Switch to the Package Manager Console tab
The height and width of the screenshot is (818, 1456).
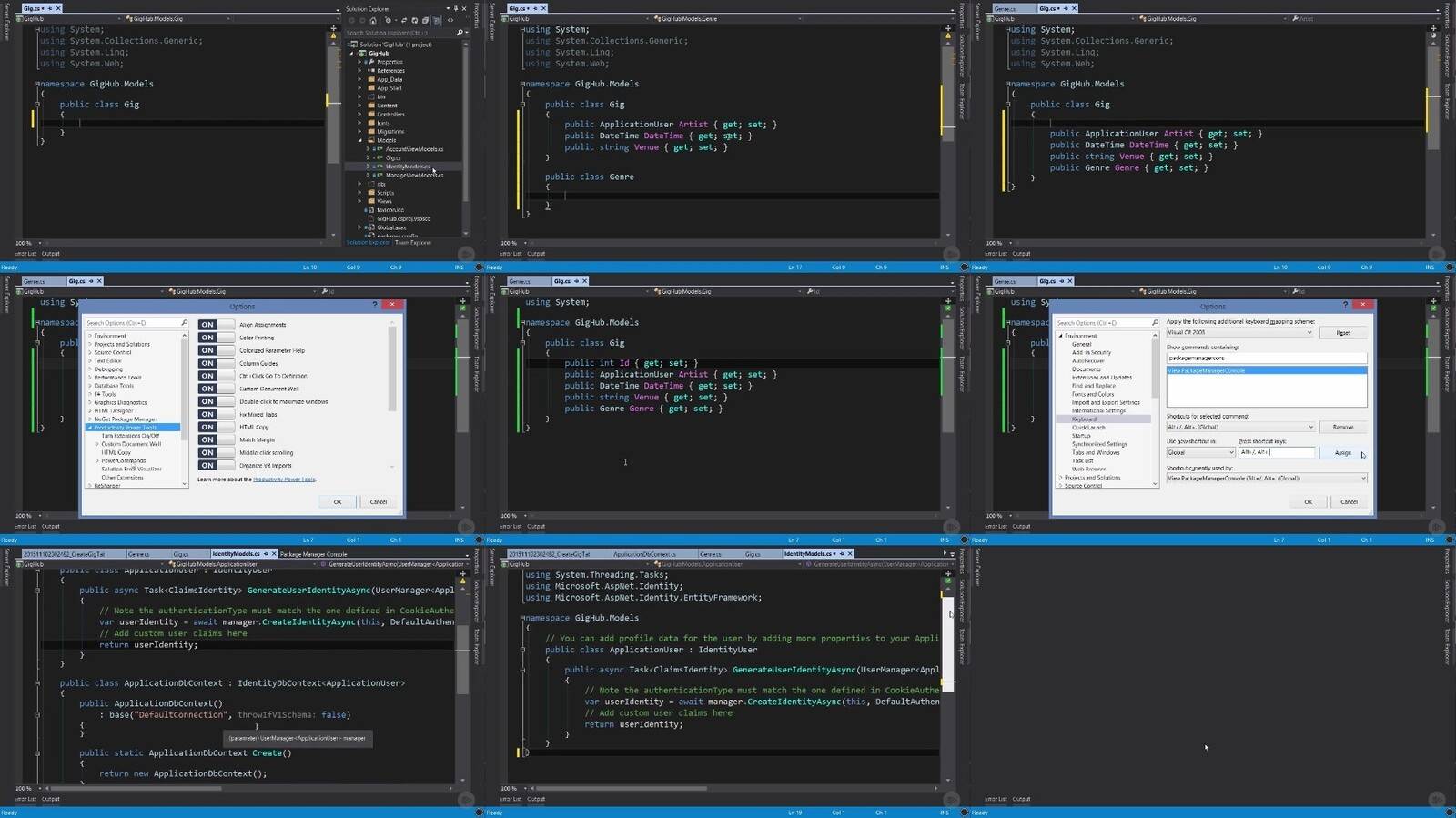(313, 554)
